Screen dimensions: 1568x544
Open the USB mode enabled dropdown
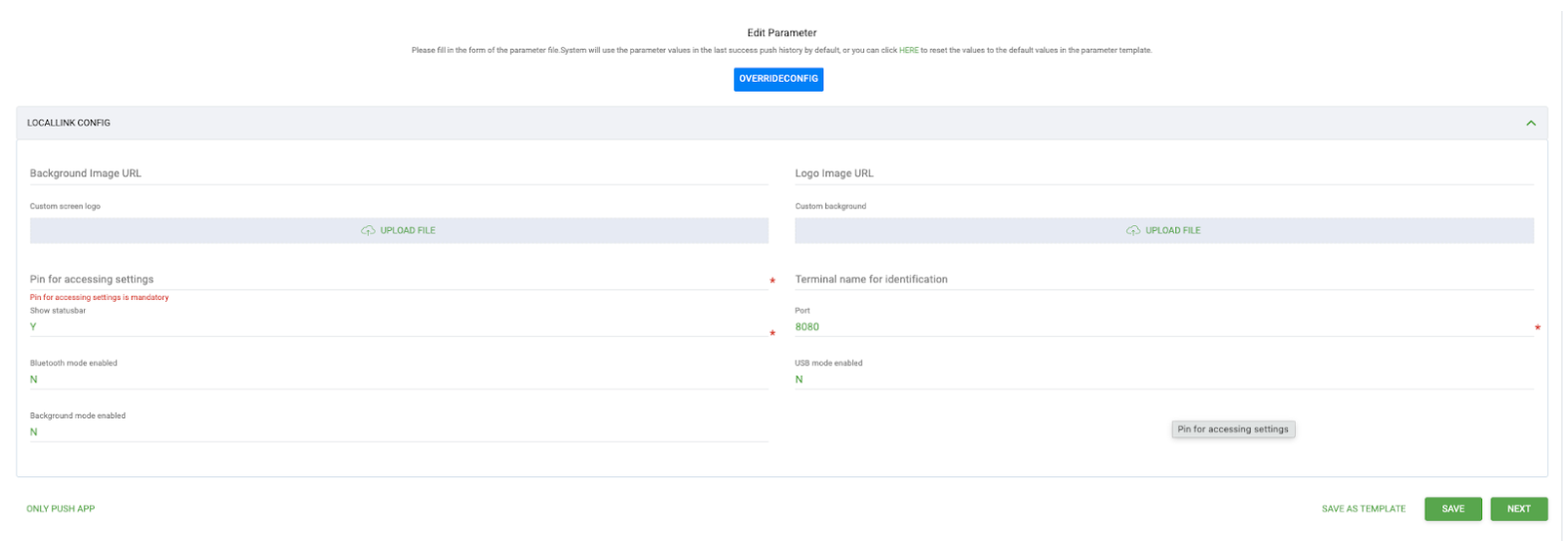(x=1163, y=380)
